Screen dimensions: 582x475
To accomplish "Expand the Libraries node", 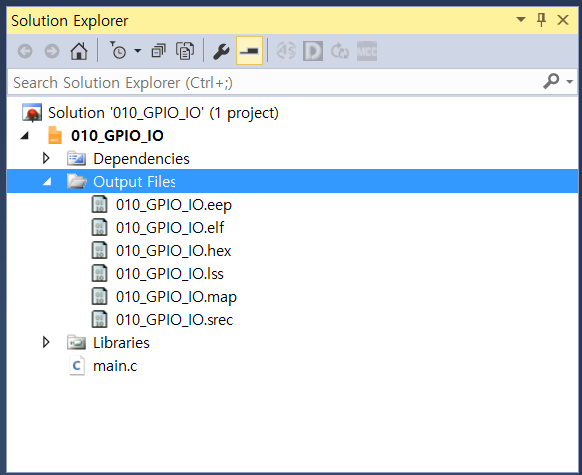I will [46, 342].
